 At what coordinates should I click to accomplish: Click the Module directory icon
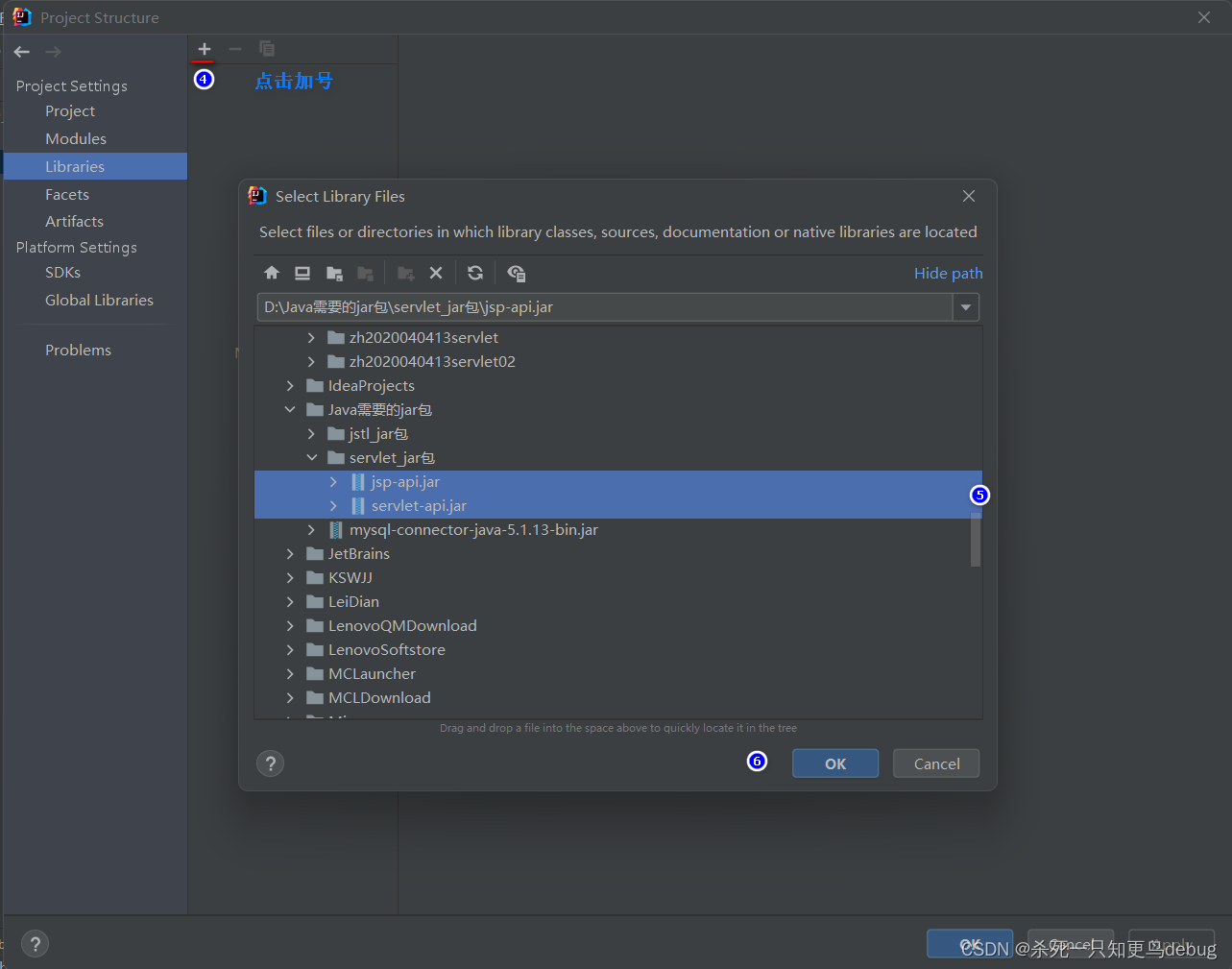pyautogui.click(x=365, y=274)
